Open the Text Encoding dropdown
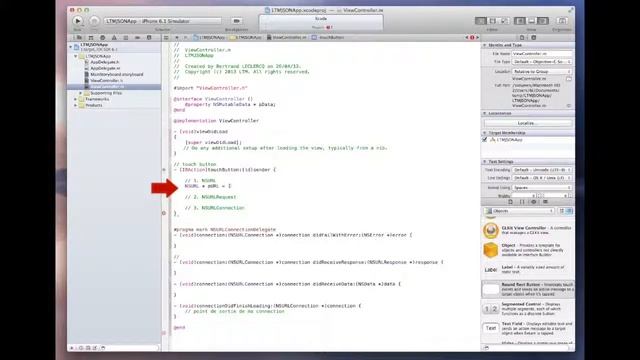Image resolution: width=640 pixels, height=360 pixels. click(542, 170)
